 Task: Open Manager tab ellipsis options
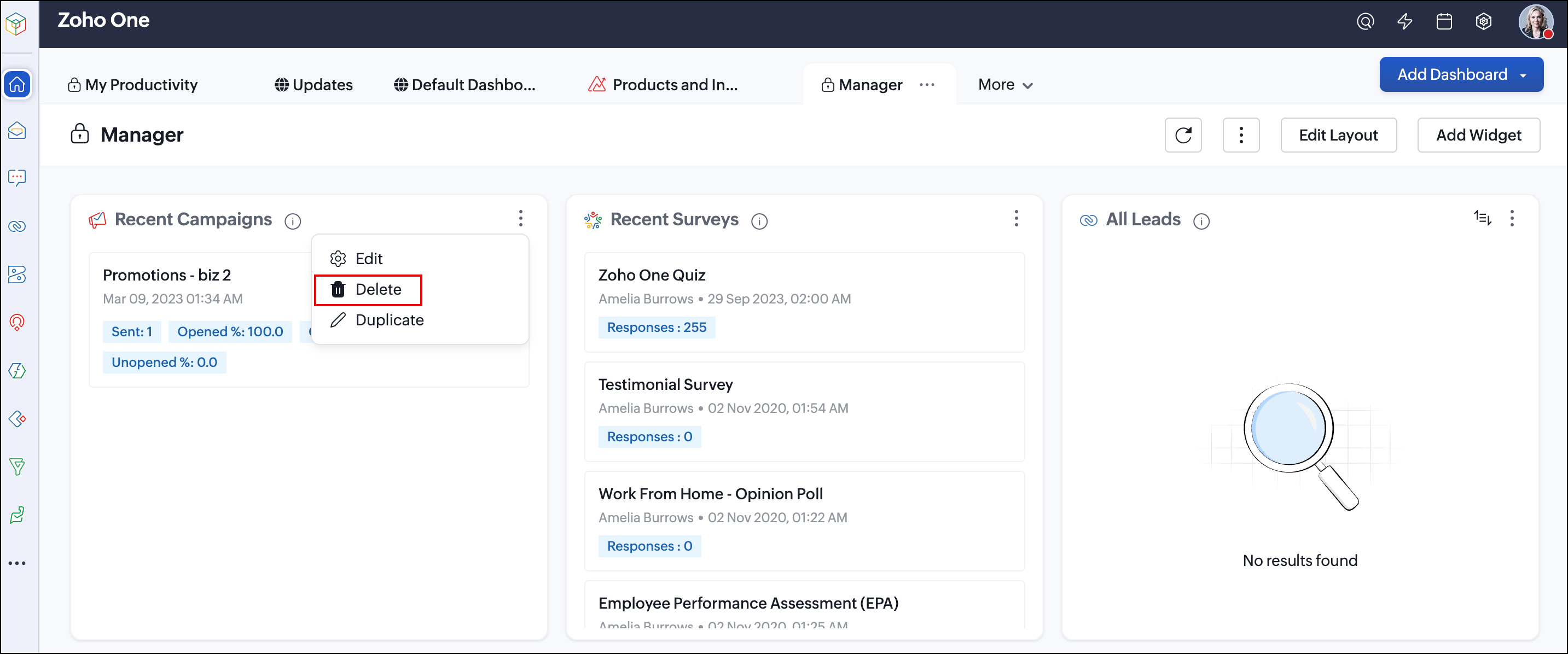(x=926, y=85)
